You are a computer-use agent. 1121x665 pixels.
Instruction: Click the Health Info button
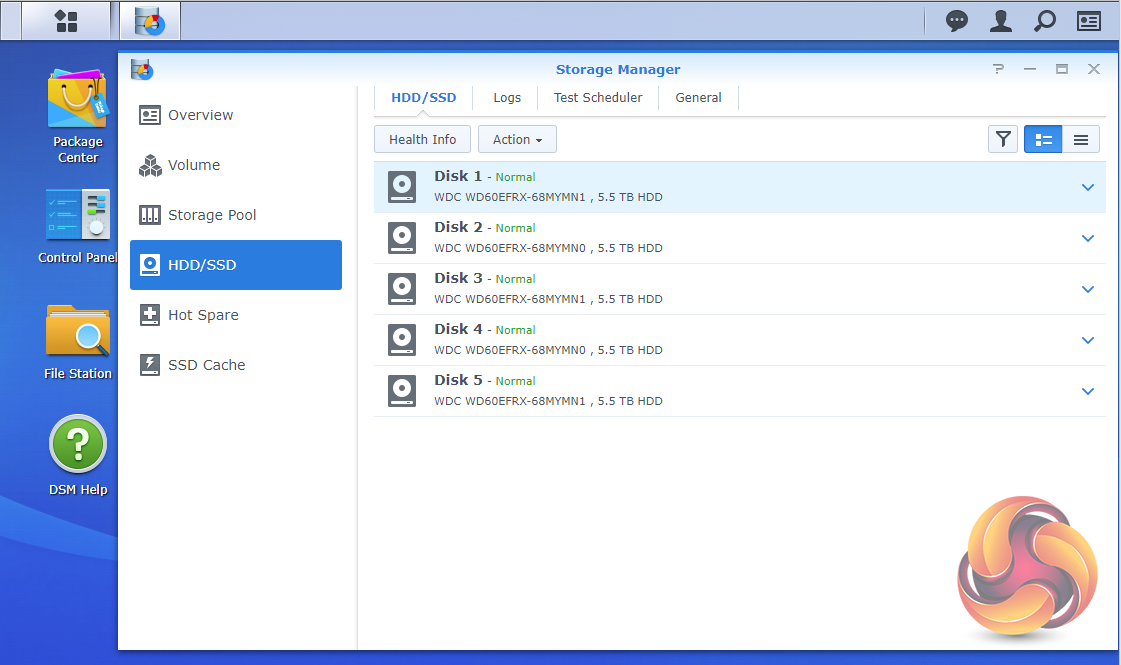[422, 140]
